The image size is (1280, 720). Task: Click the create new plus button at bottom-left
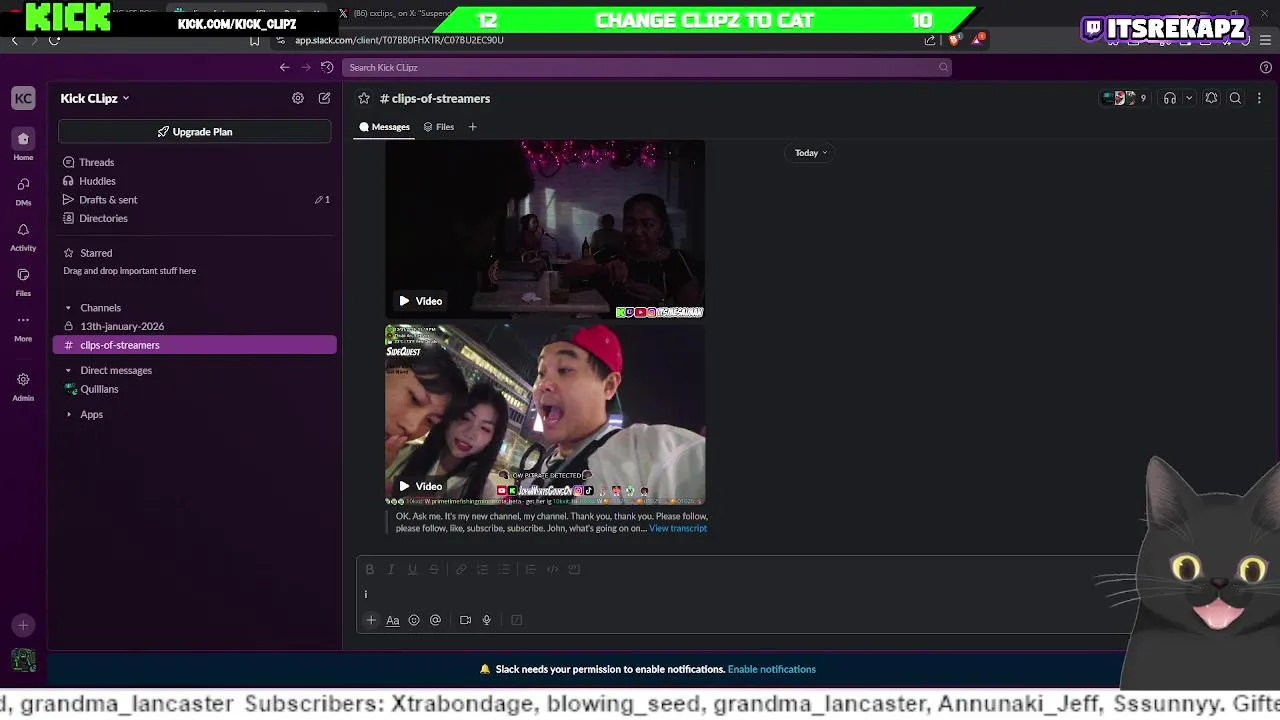[23, 625]
